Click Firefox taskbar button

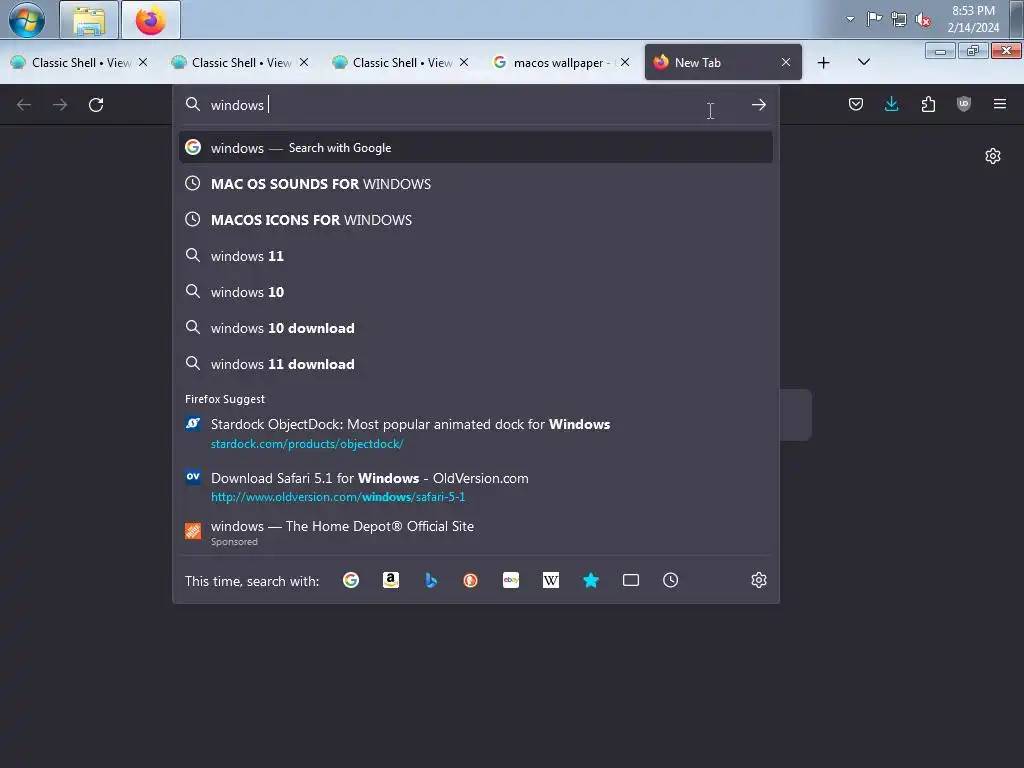[x=151, y=20]
